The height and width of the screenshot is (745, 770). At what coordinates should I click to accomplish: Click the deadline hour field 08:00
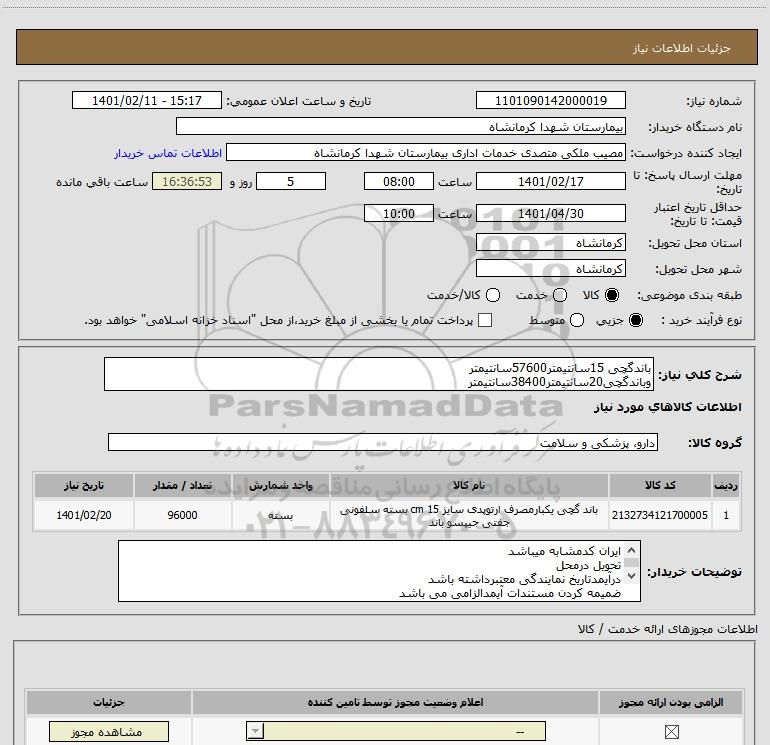click(399, 181)
